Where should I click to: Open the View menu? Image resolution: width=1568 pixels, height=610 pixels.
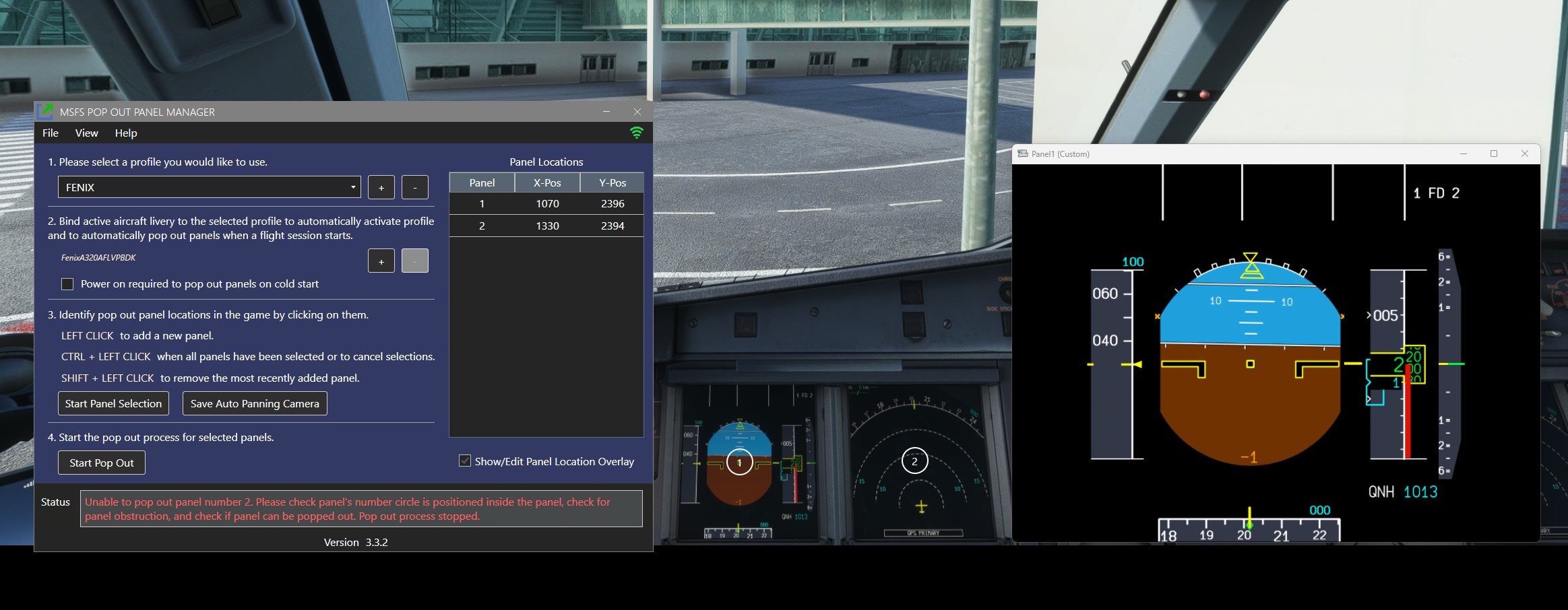tap(86, 133)
